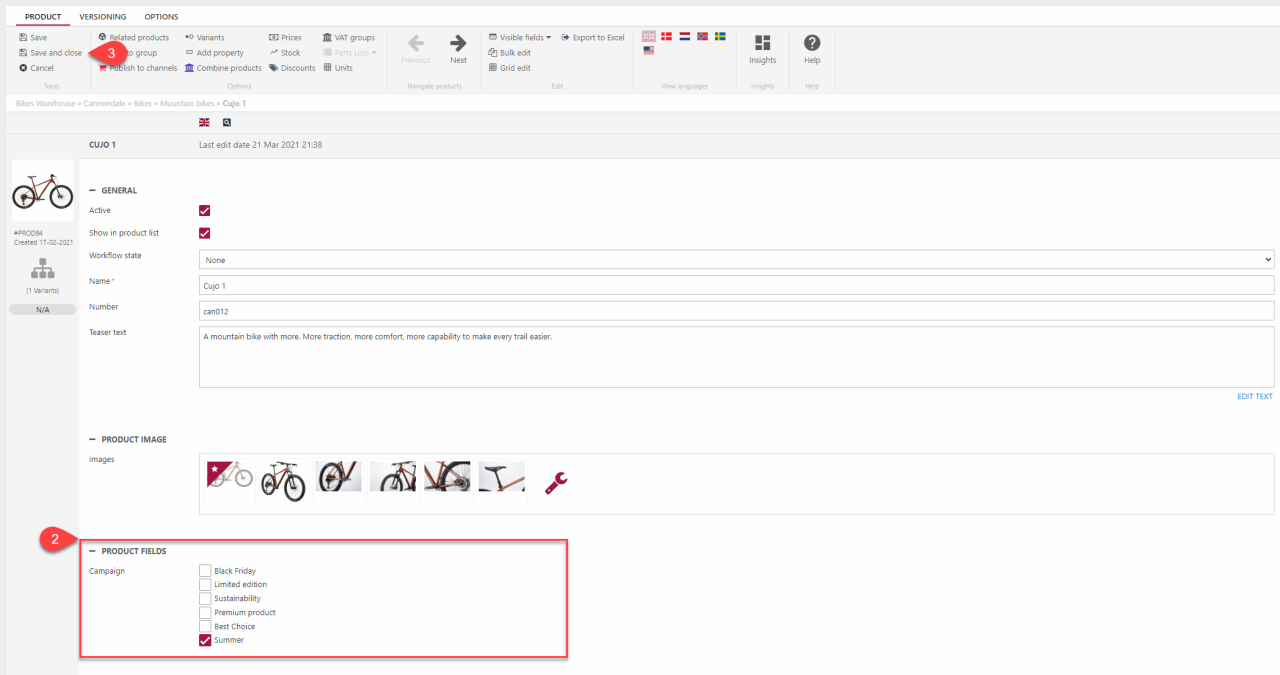
Task: Click the Edit Text link
Action: 1254,396
